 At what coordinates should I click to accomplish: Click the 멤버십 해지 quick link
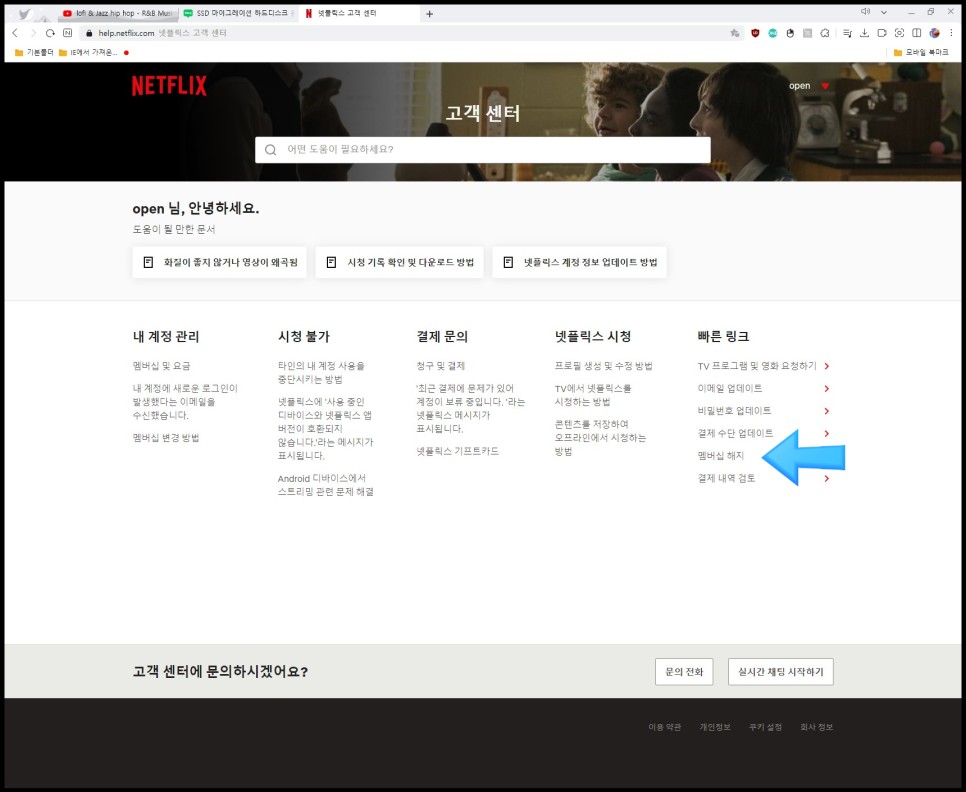point(720,456)
